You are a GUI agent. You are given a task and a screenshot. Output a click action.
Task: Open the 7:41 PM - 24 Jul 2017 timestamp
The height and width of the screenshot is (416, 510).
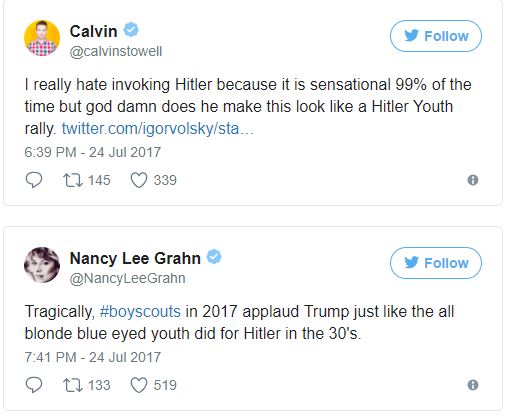pyautogui.click(x=93, y=357)
